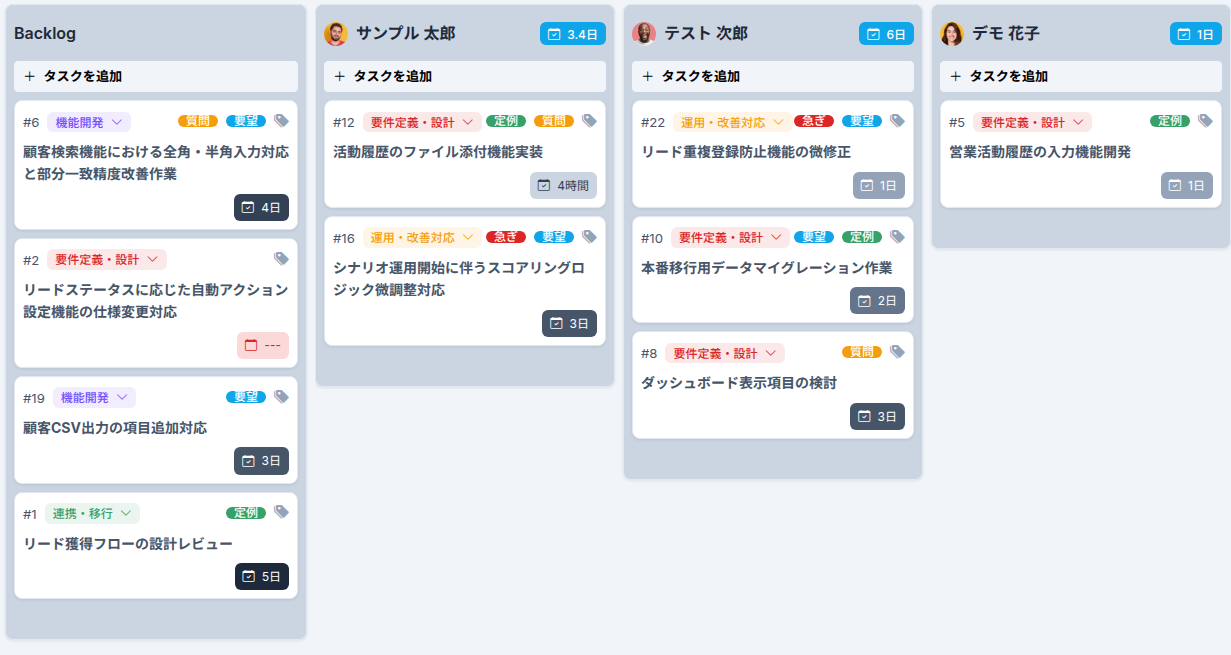Add a task for サンプル 太郎
1231x655 pixels.
tap(465, 76)
